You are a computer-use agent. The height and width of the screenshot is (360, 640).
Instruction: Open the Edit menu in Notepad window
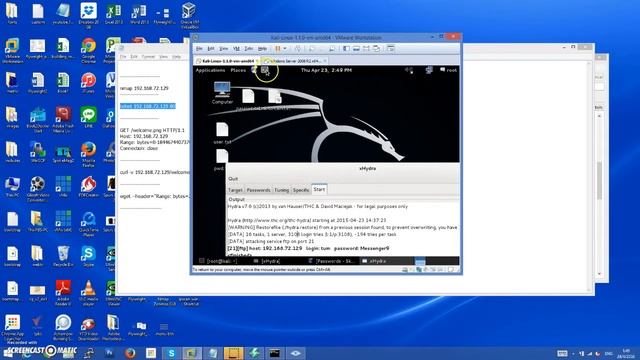tap(134, 57)
